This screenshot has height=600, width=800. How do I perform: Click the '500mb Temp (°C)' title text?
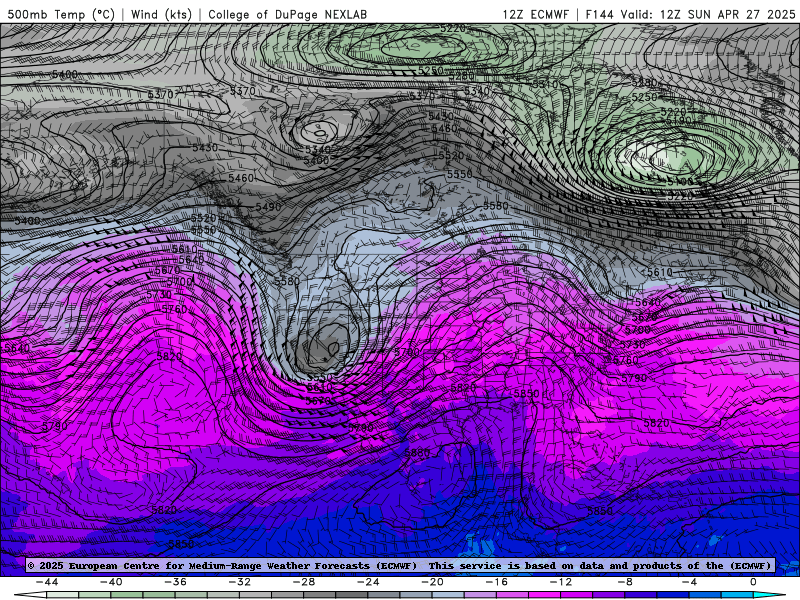(61, 14)
